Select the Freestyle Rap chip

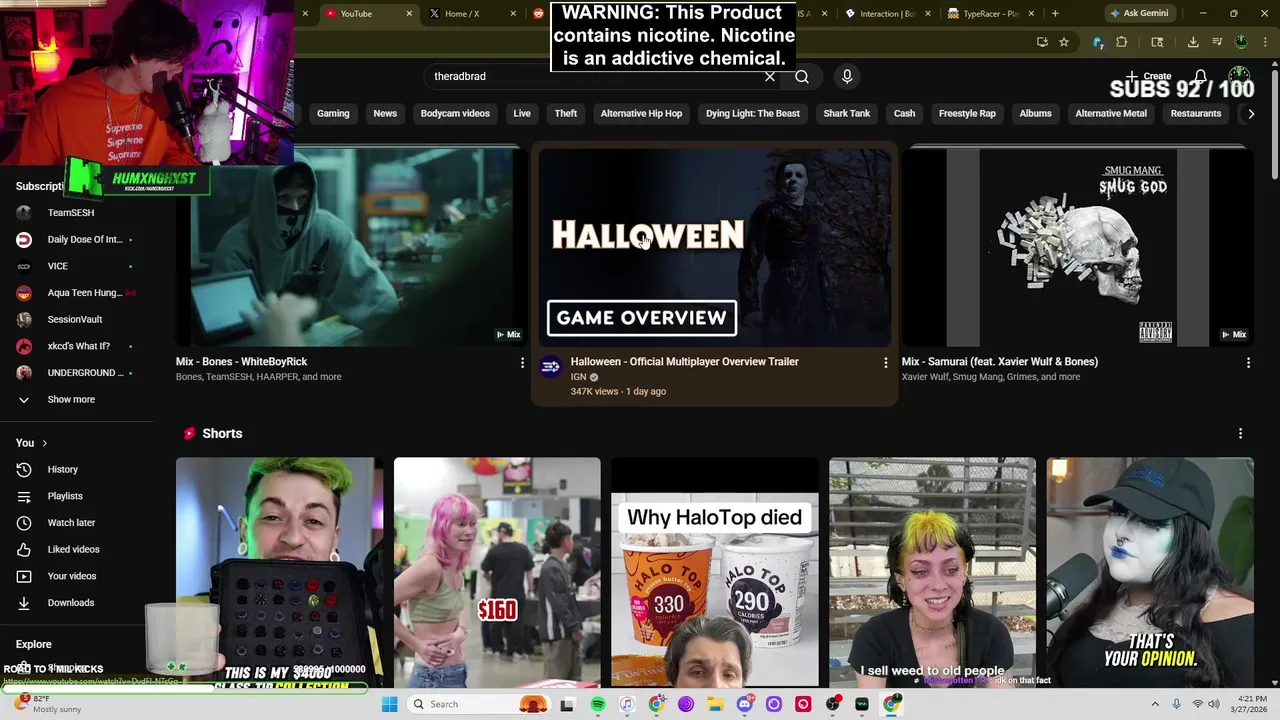[967, 113]
